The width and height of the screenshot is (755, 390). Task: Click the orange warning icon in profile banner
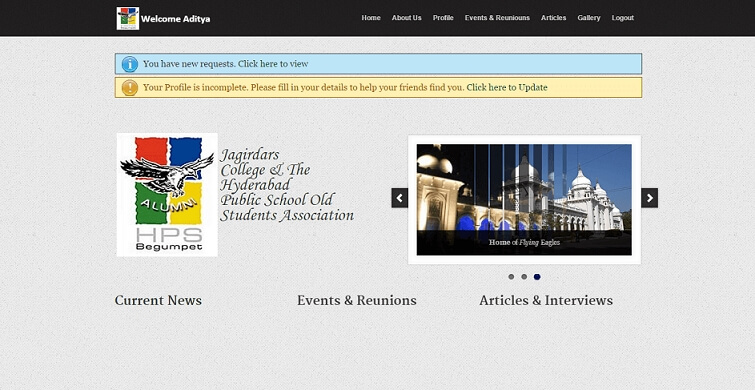coord(130,88)
